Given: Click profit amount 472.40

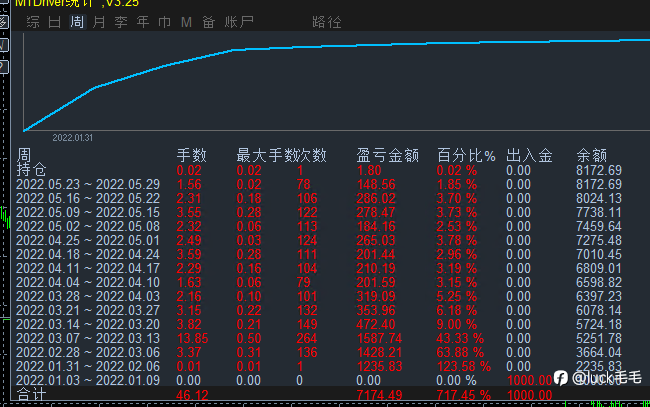Looking at the screenshot, I should [376, 325].
